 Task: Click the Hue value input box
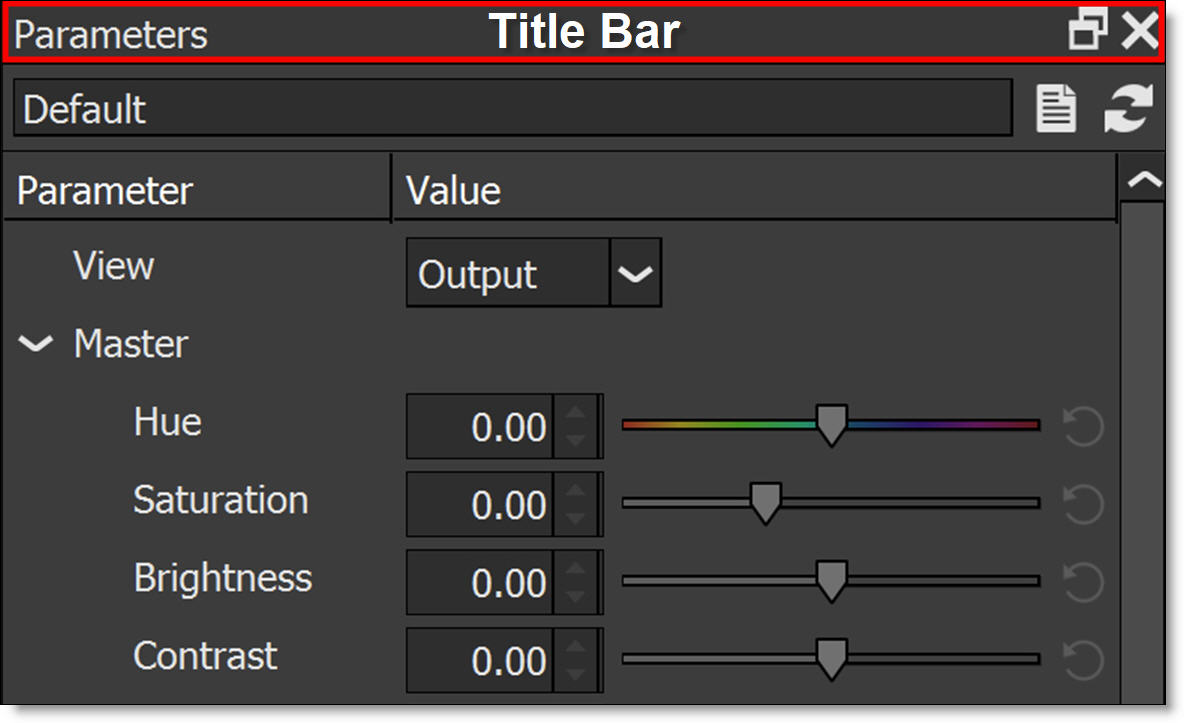pos(480,427)
